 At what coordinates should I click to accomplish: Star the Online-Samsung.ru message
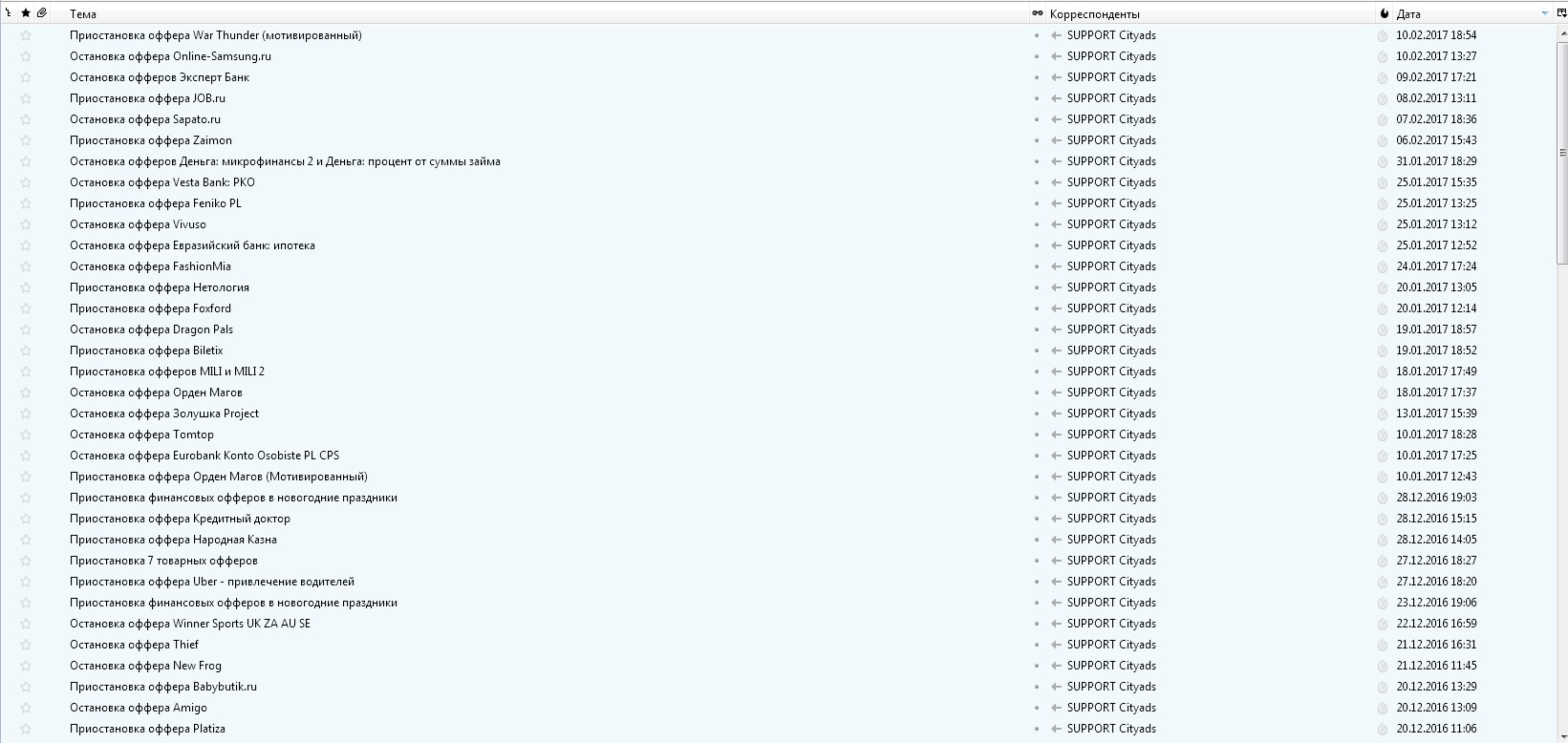[26, 56]
